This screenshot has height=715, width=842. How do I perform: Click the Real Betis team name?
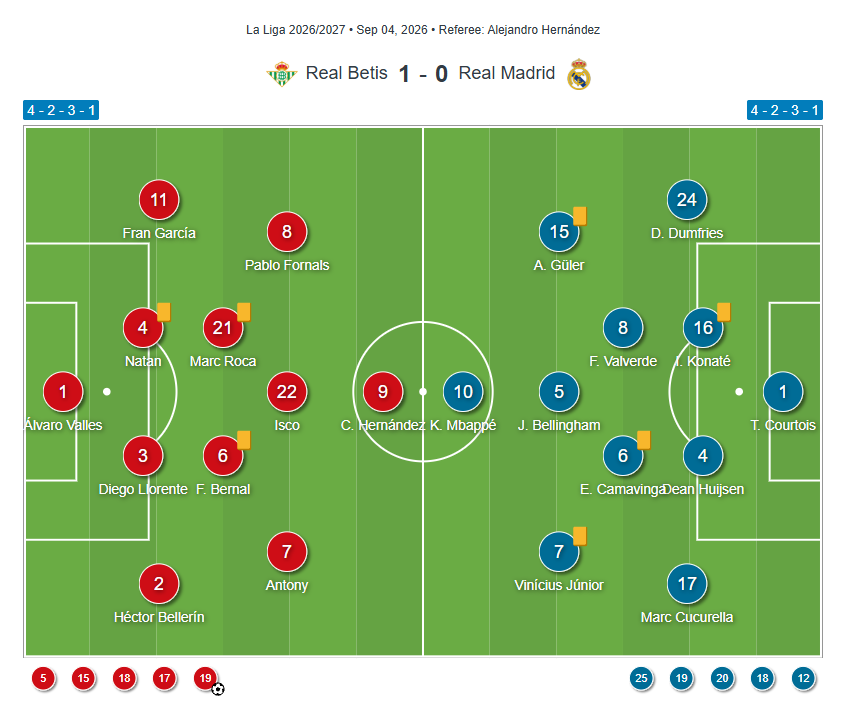(x=346, y=73)
